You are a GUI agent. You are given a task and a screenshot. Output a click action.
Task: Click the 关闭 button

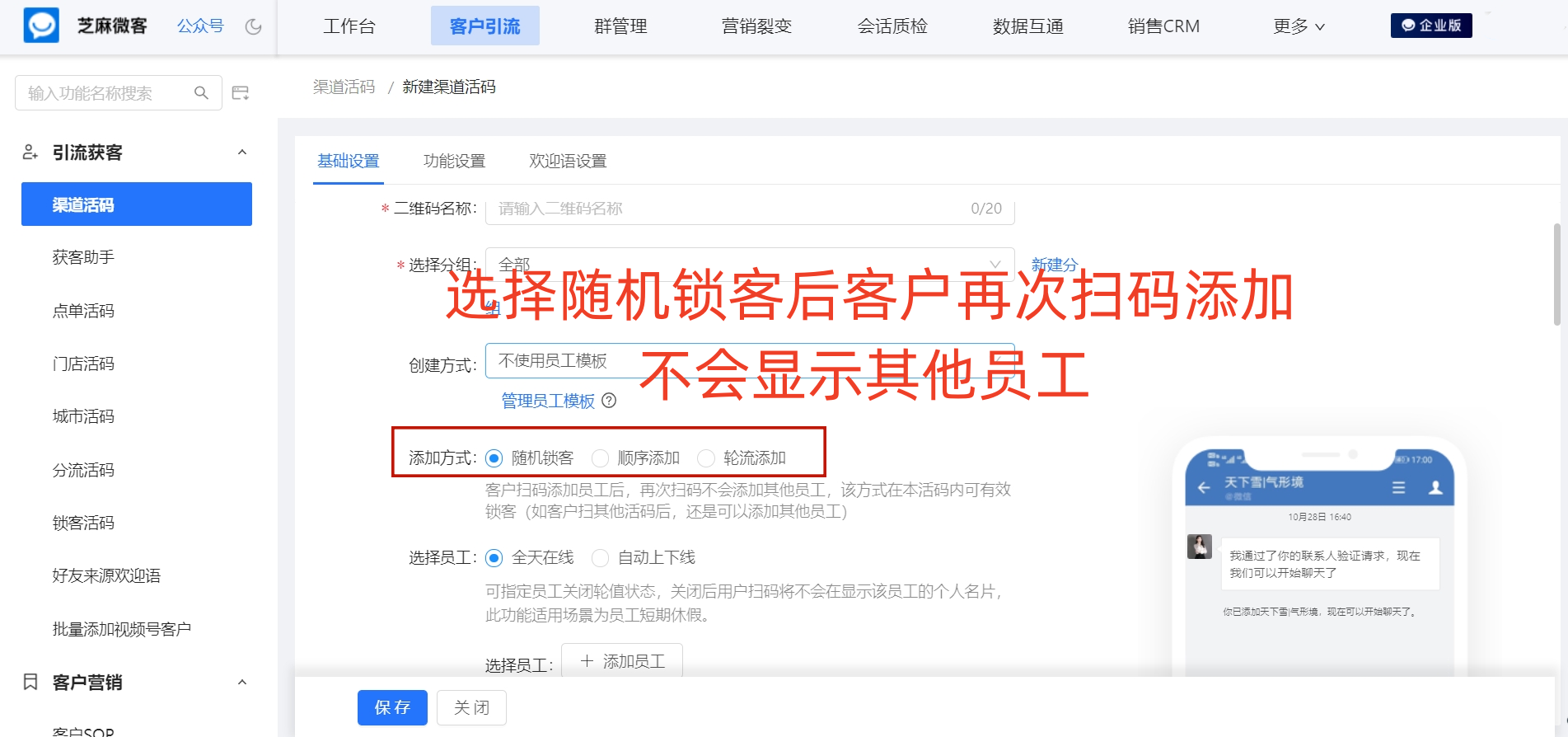[471, 707]
